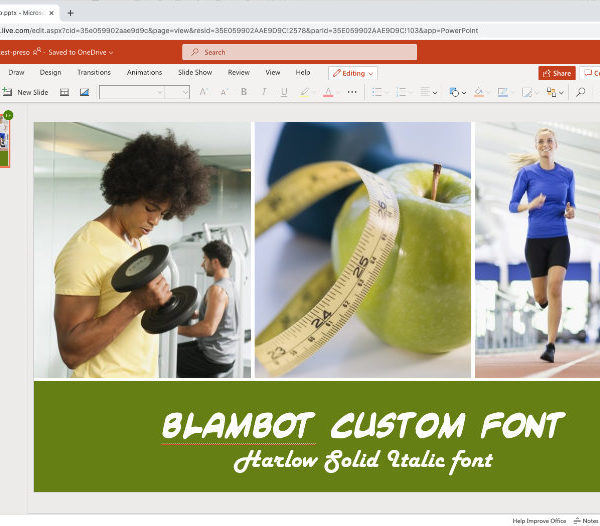Select the running woman photo

pos(537,250)
